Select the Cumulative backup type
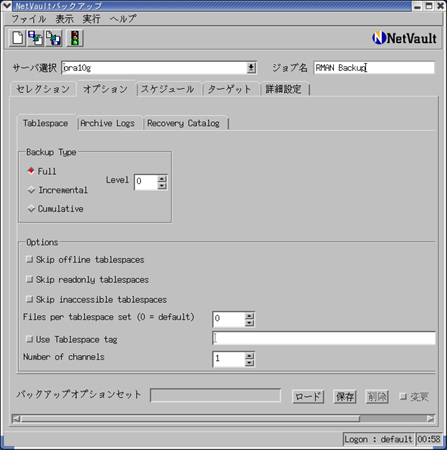The width and height of the screenshot is (447, 450). (56, 209)
